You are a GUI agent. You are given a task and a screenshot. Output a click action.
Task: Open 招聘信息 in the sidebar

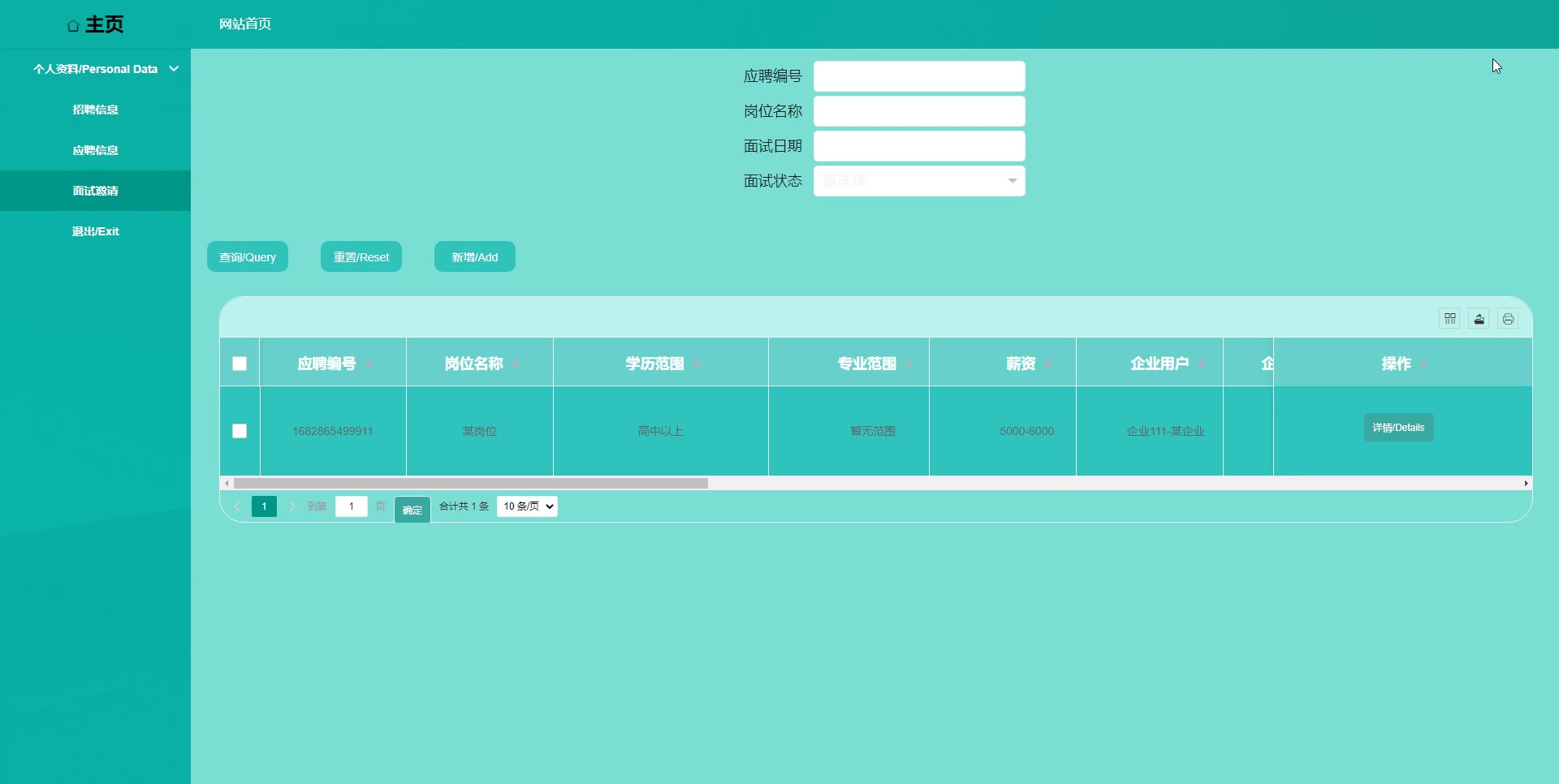point(96,110)
